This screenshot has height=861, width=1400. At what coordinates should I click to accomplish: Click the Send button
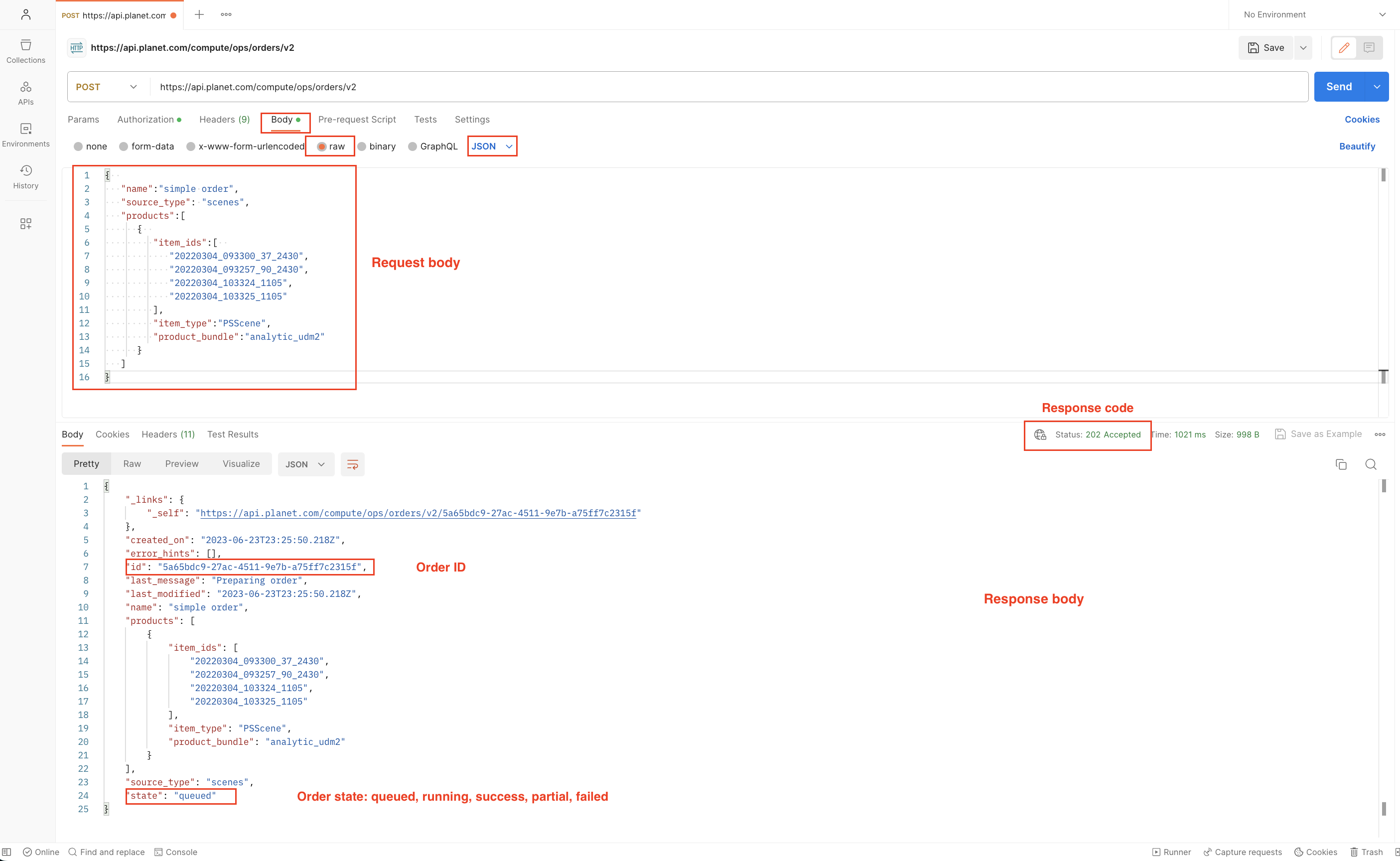[1339, 87]
